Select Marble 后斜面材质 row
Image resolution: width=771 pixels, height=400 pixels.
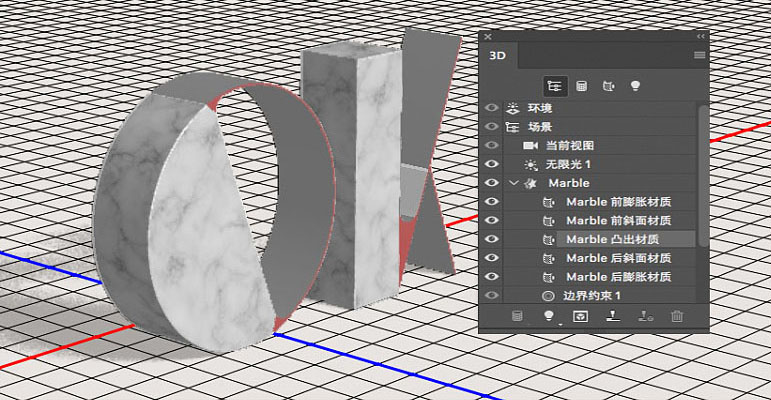click(599, 258)
